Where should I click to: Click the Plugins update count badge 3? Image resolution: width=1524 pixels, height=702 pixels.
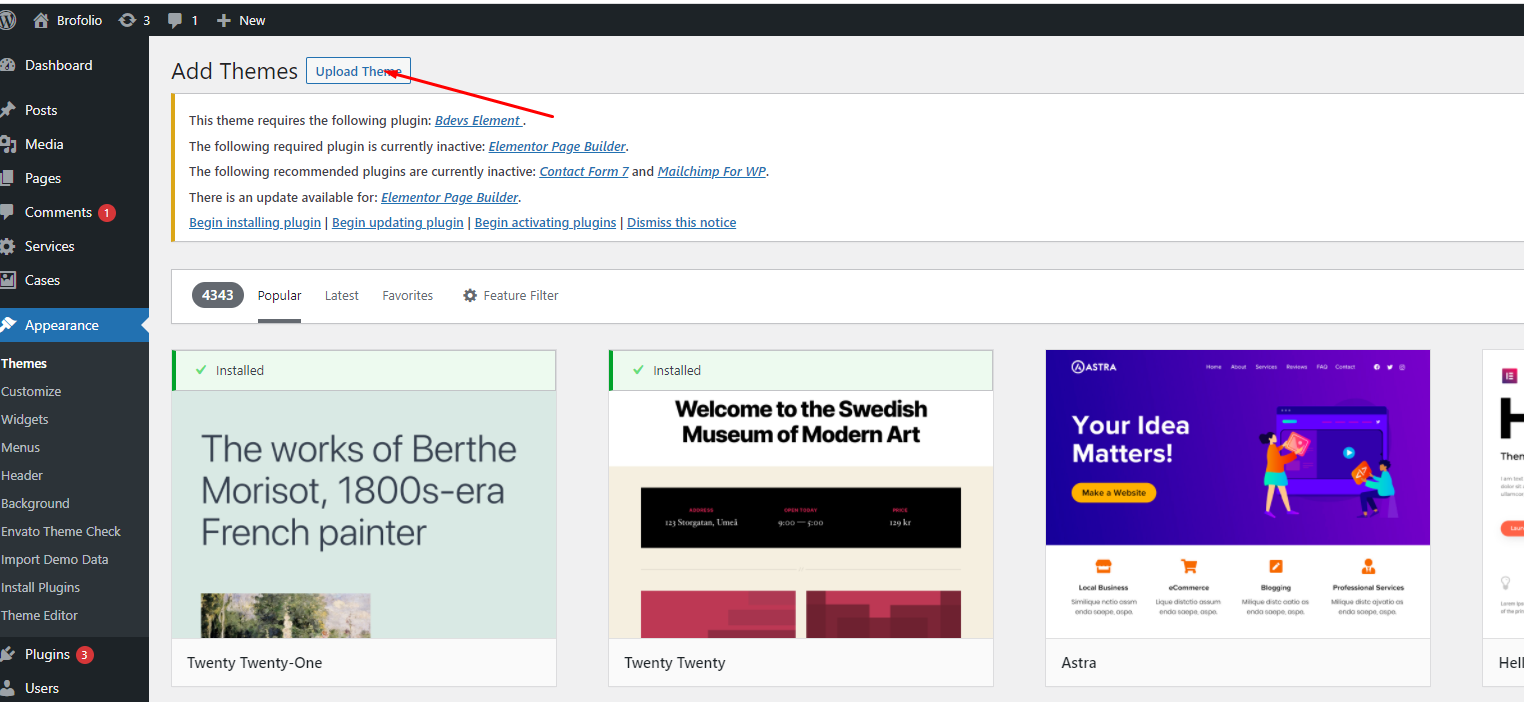[85, 655]
